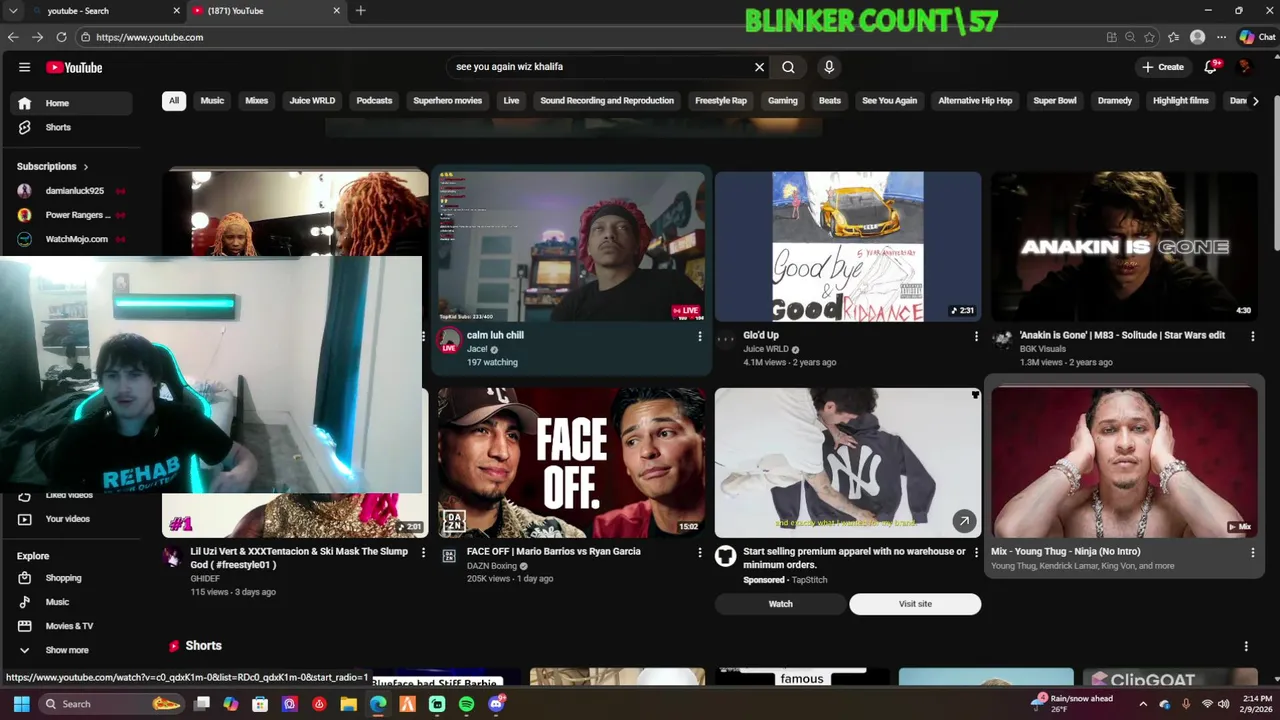Viewport: 1280px width, 720px height.
Task: Select the Superhero movies filter chip
Action: tap(447, 101)
